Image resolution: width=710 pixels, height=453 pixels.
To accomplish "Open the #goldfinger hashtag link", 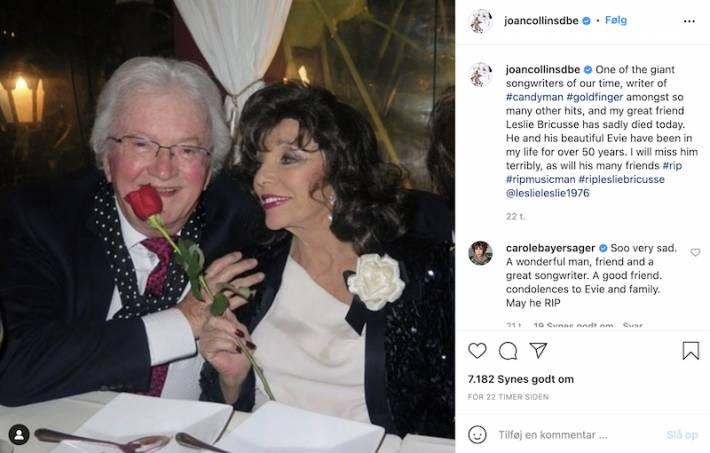I will pos(595,97).
